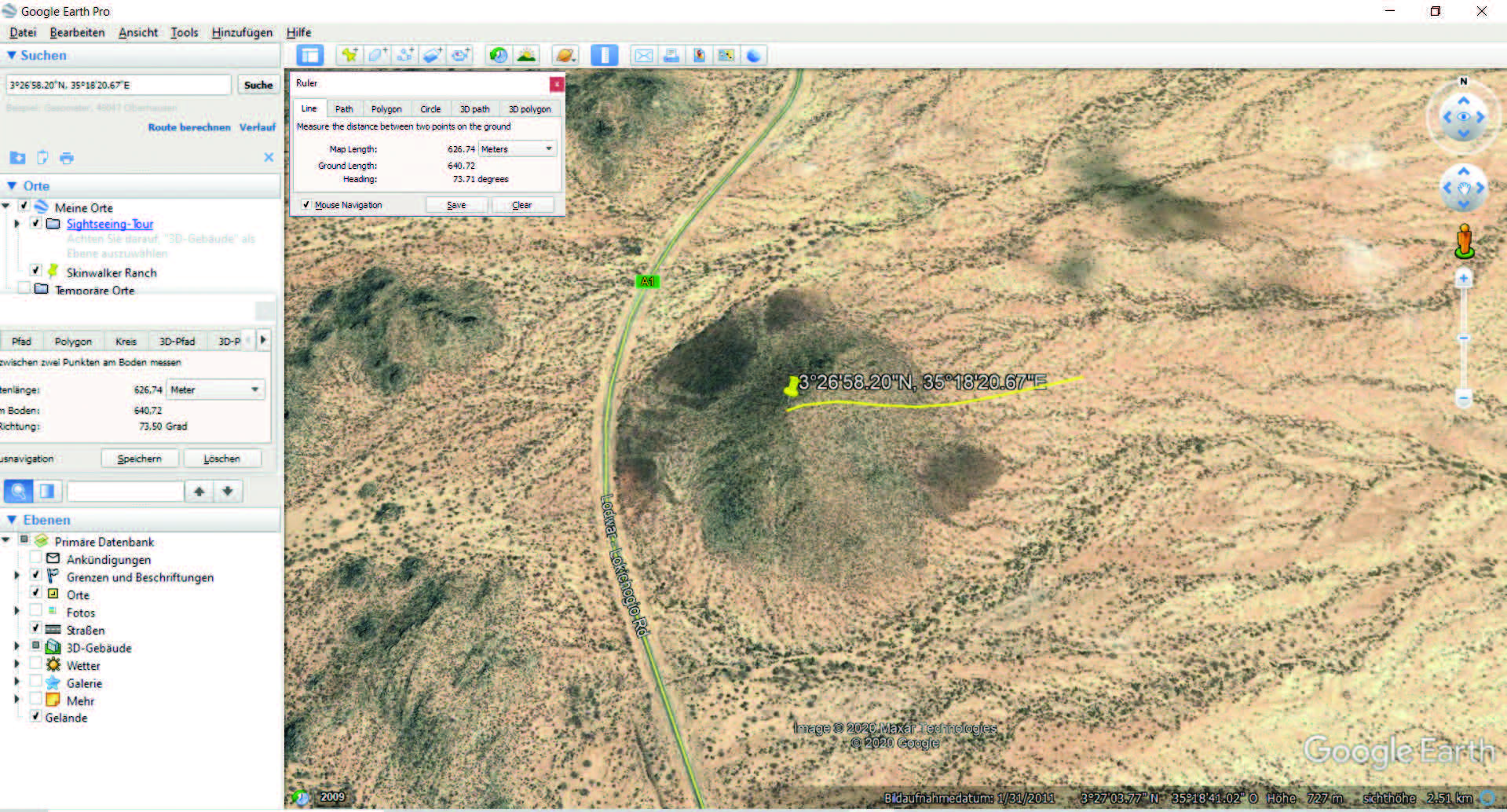Uncheck the Straßen layer checkbox
This screenshot has width=1507, height=812.
[x=35, y=627]
